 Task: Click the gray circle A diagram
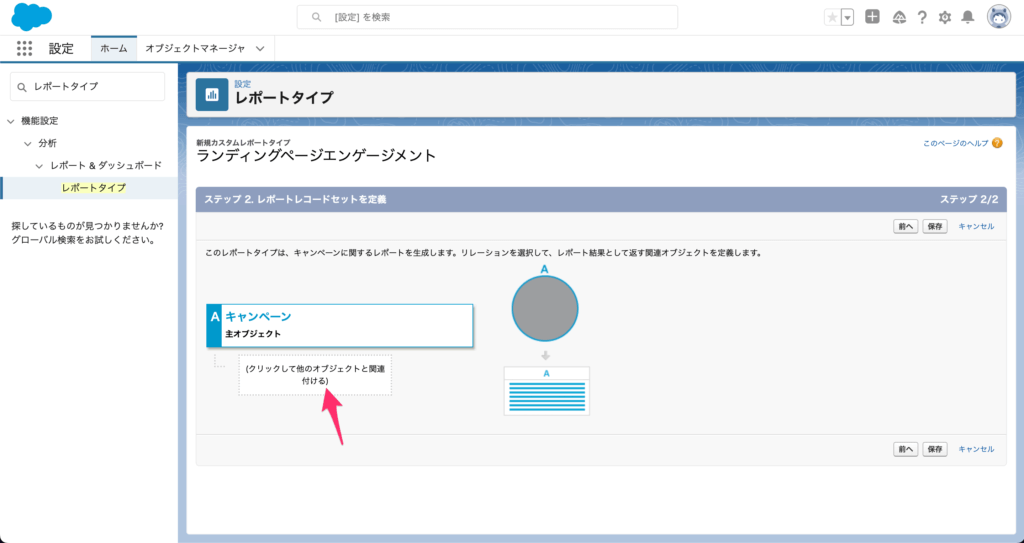coord(545,308)
